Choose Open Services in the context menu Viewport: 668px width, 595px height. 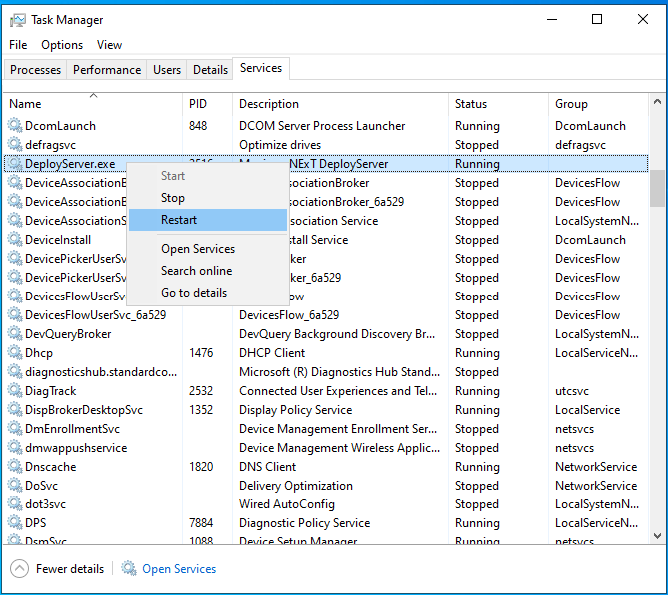coord(208,249)
